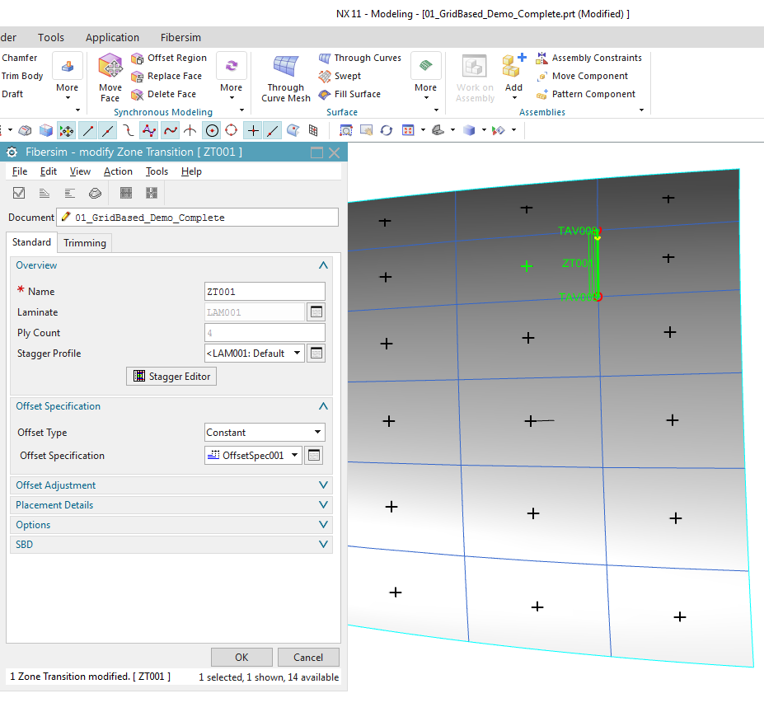
Task: Click the Swept surface icon
Action: (325, 76)
